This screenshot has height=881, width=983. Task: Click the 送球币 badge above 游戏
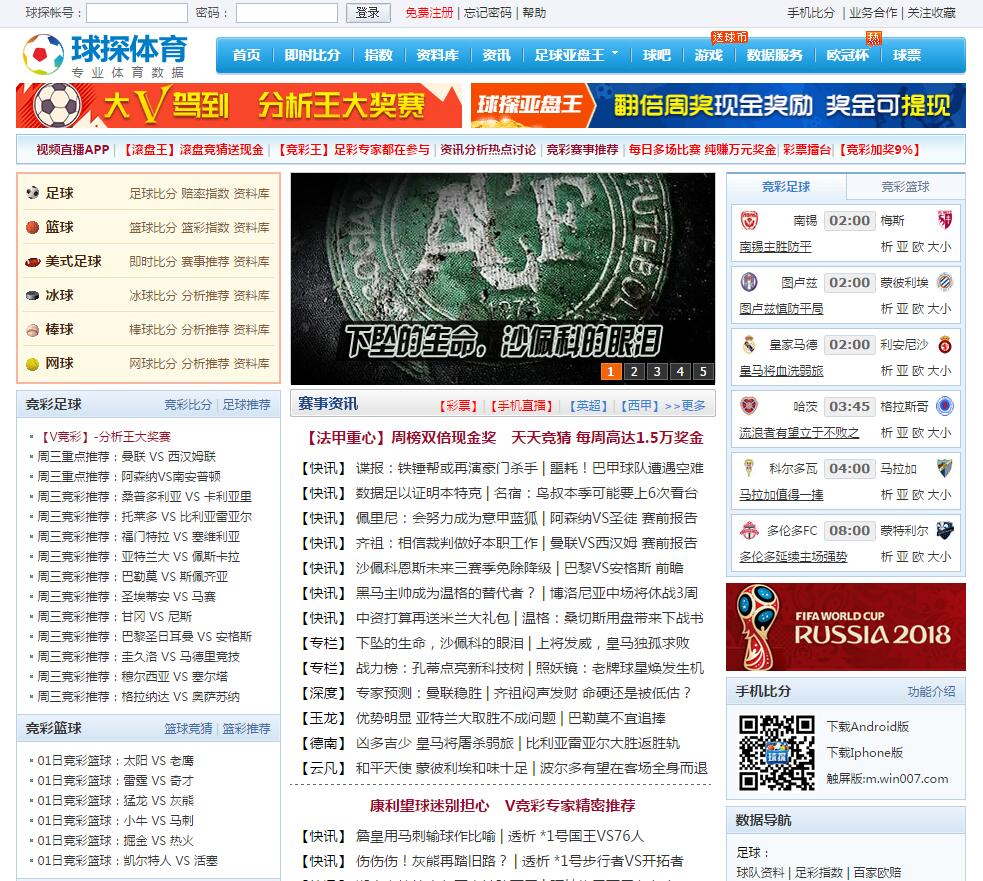[729, 38]
